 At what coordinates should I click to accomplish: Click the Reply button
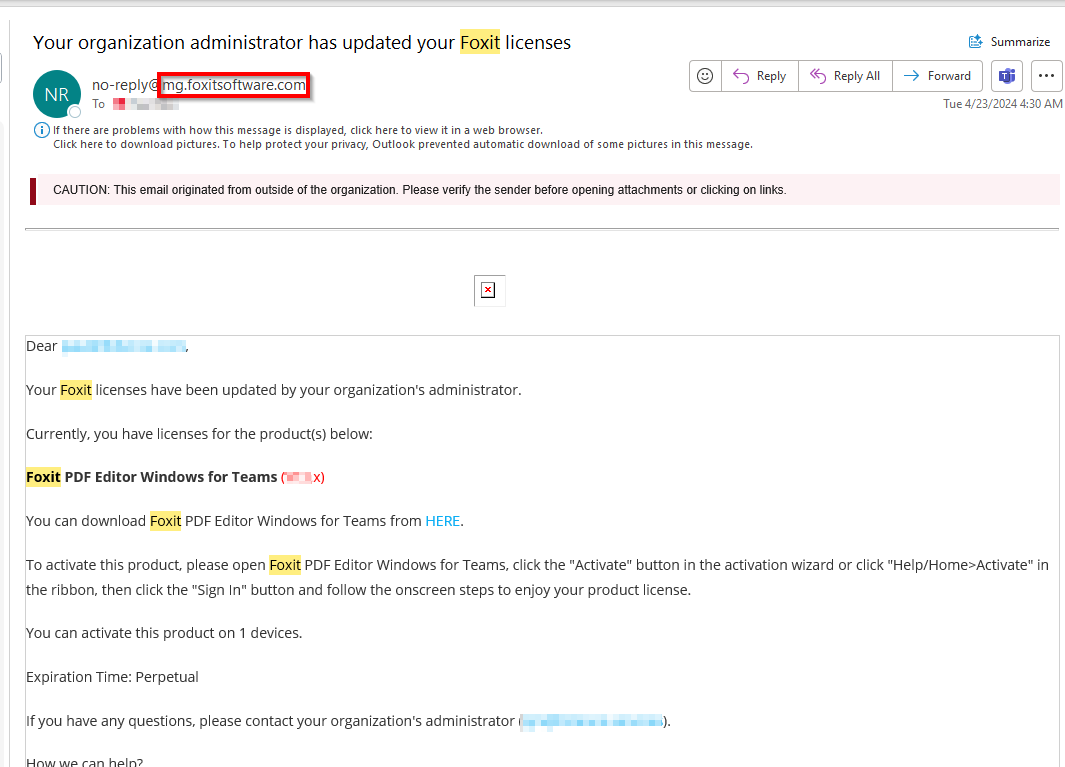click(x=759, y=76)
